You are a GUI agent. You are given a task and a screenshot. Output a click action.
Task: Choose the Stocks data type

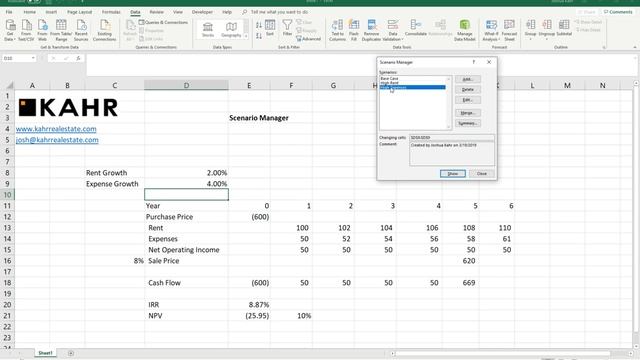coord(208,30)
